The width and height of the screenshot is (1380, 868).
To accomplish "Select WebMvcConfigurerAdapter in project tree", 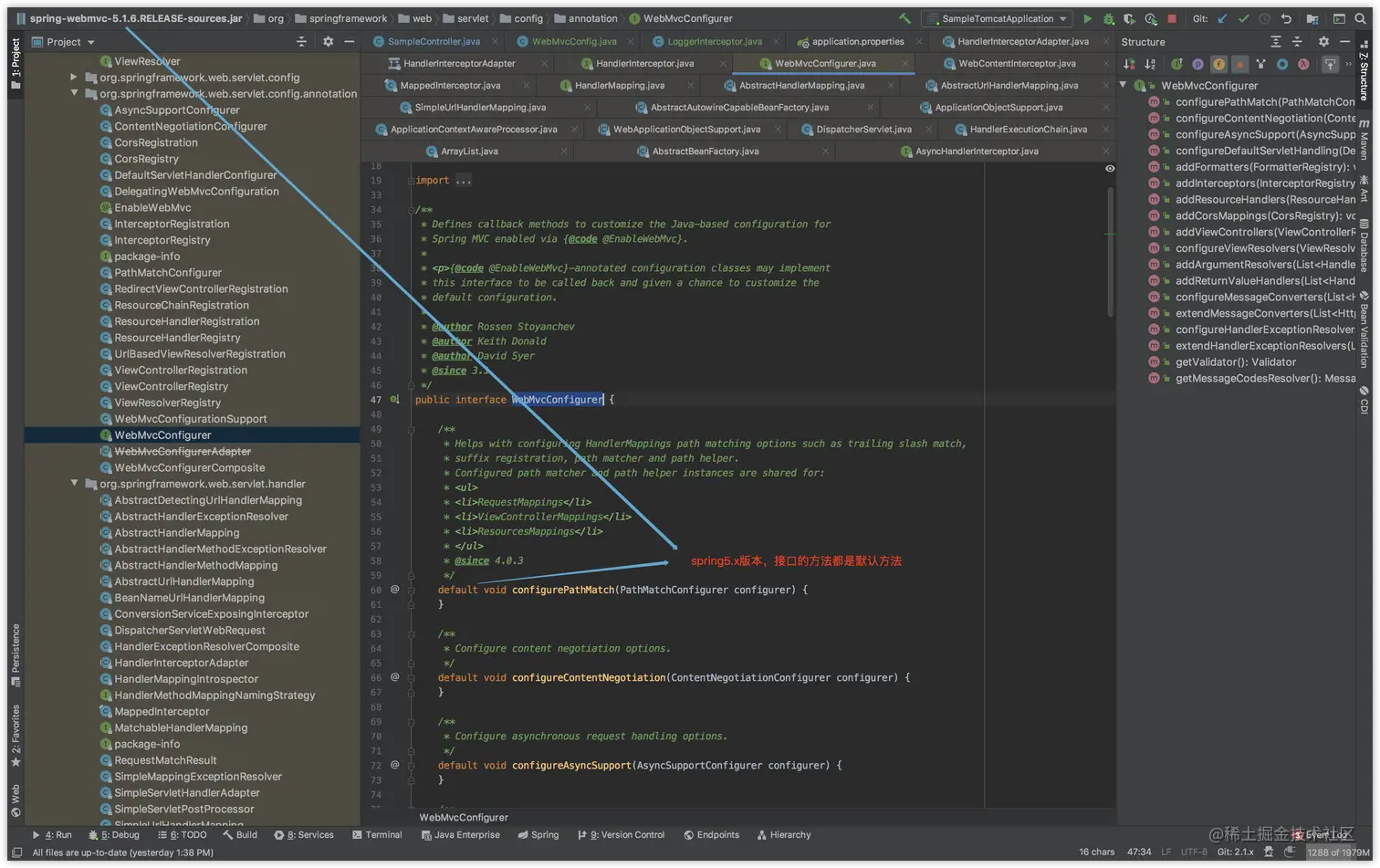I will click(182, 452).
